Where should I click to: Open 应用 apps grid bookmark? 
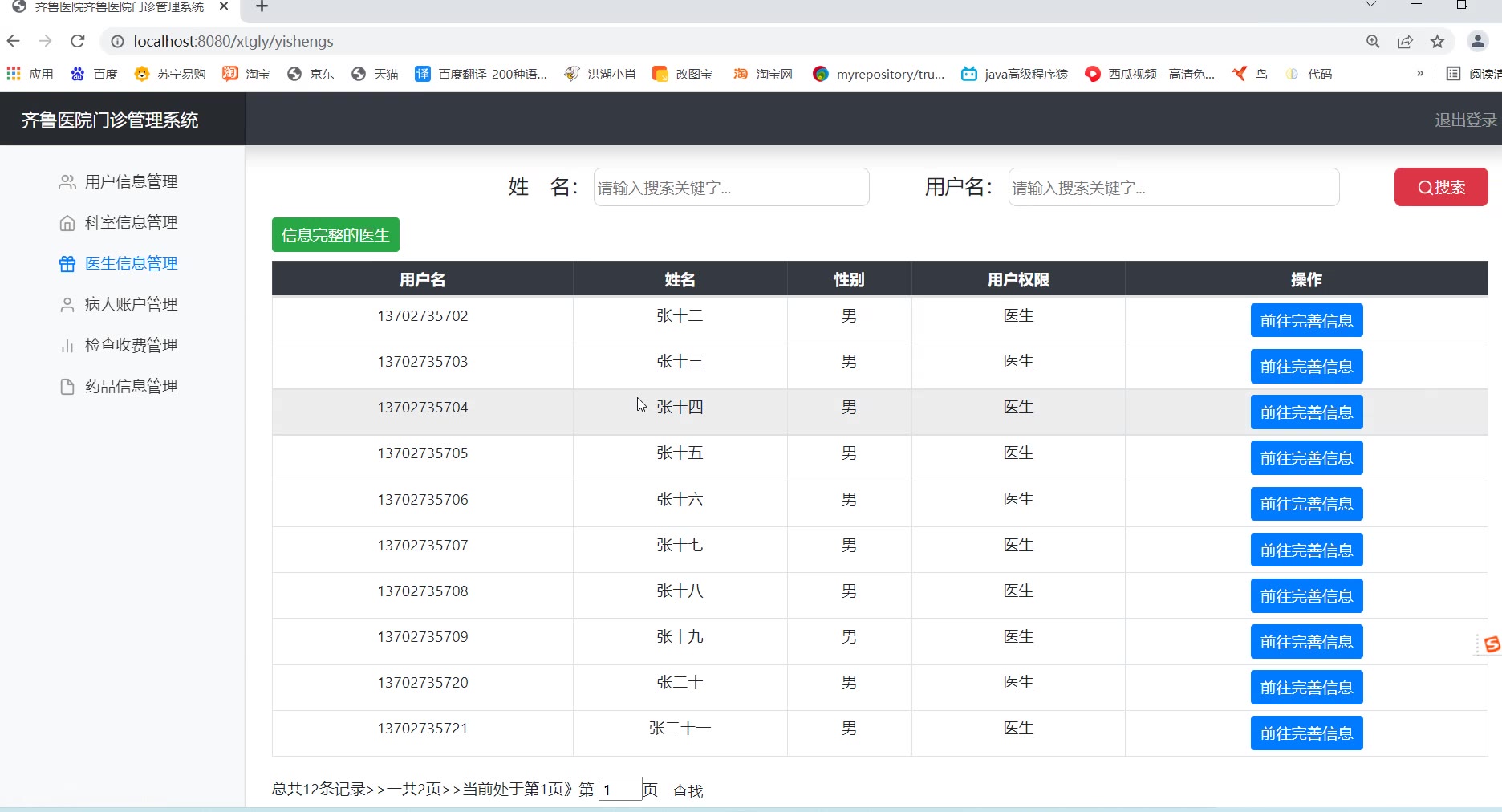(x=30, y=74)
